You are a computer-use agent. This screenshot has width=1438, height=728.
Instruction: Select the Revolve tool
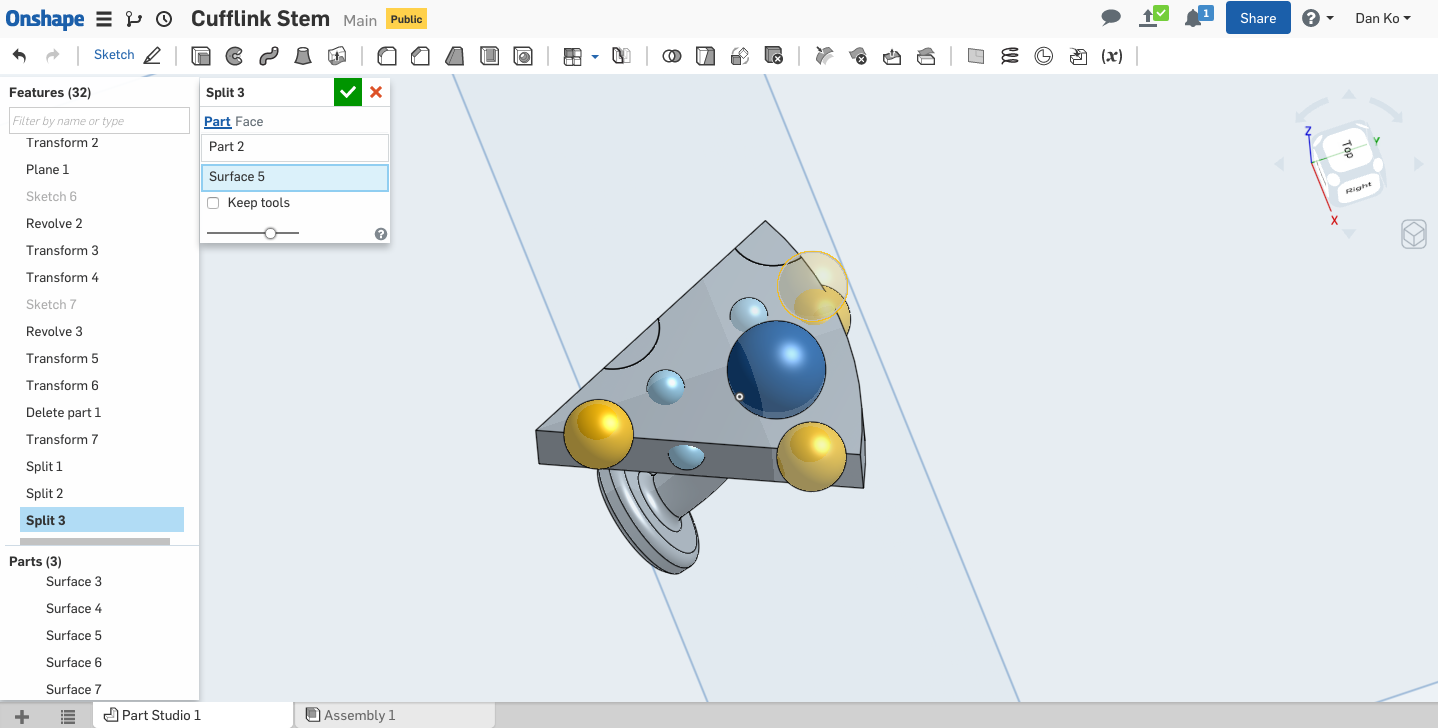tap(234, 56)
